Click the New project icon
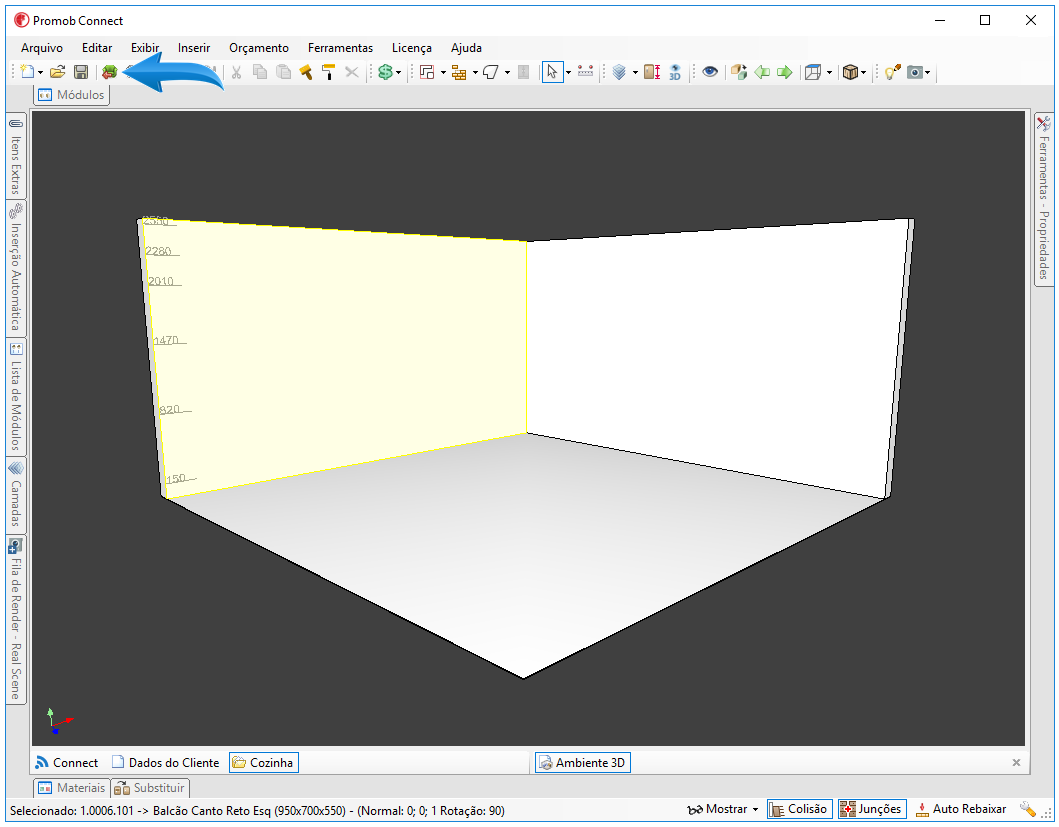Screen dimensions: 1059x827 tap(27, 72)
